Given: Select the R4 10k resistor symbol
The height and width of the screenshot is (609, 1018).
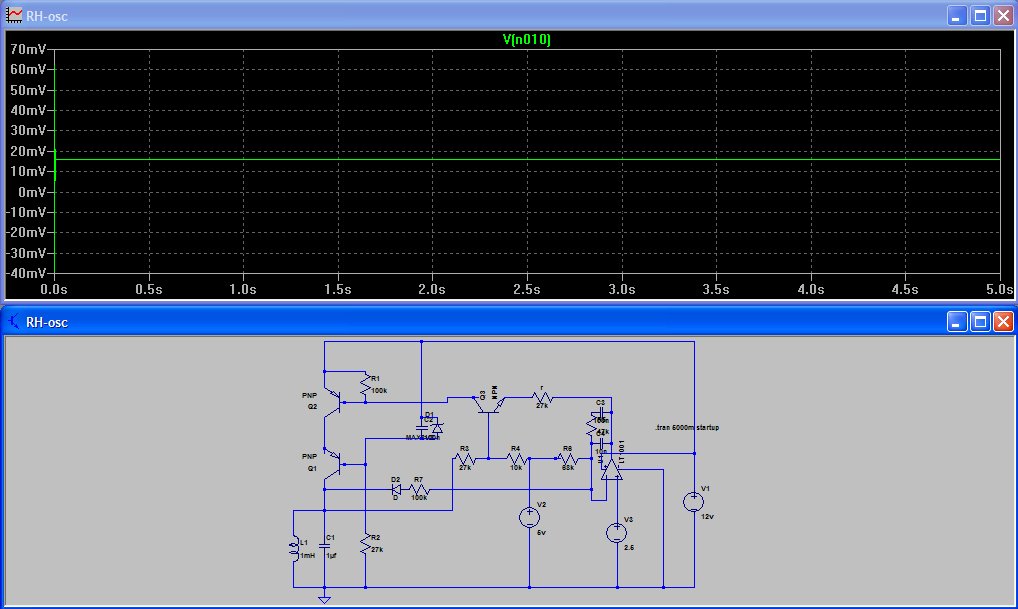Looking at the screenshot, I should (x=516, y=459).
